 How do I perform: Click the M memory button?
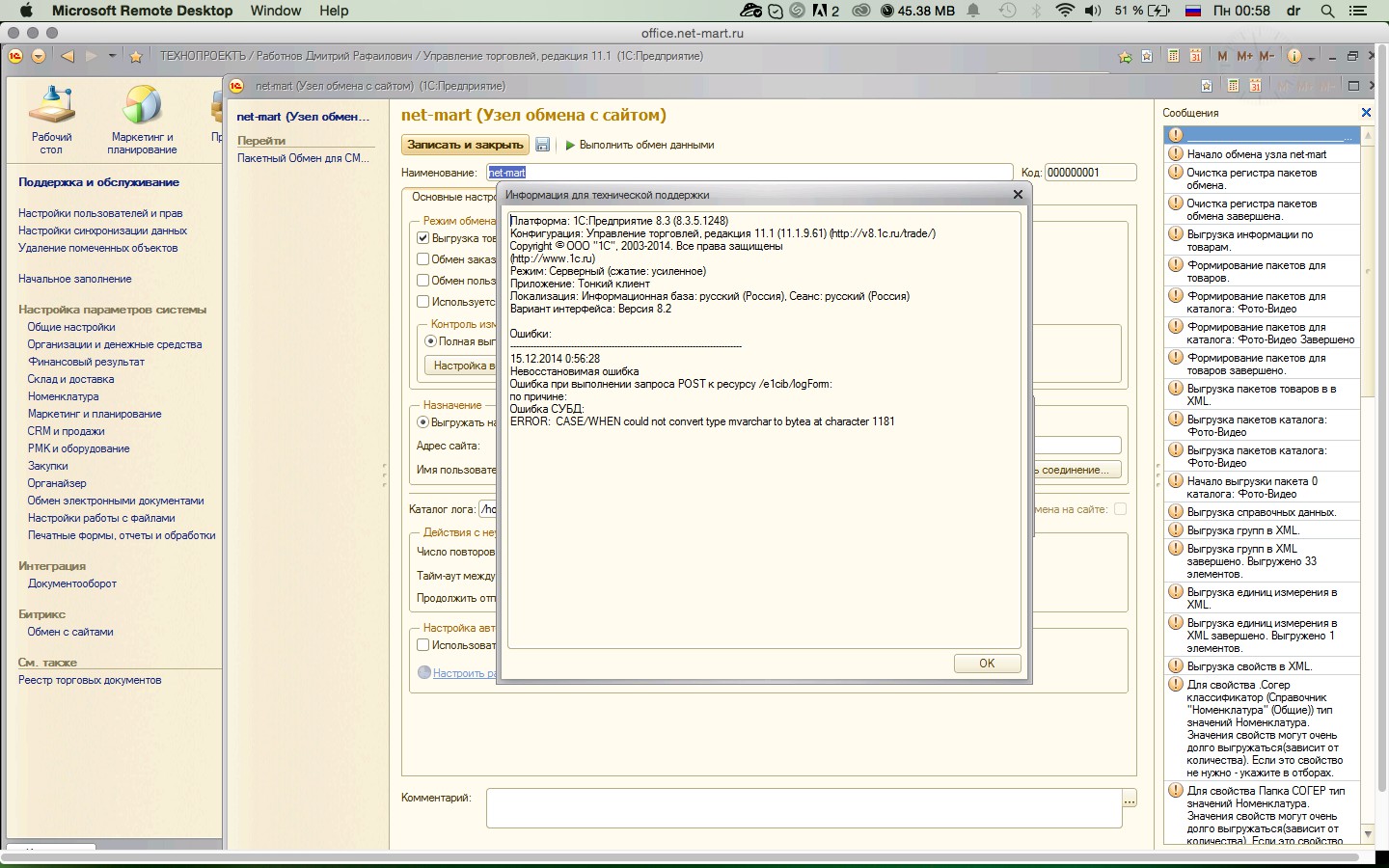pyautogui.click(x=1222, y=56)
